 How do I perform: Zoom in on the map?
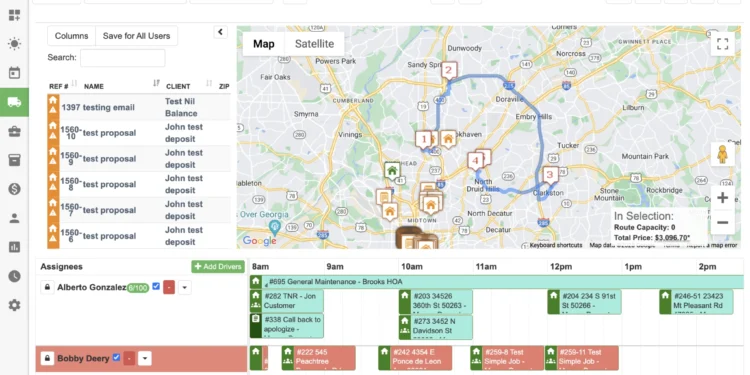722,198
